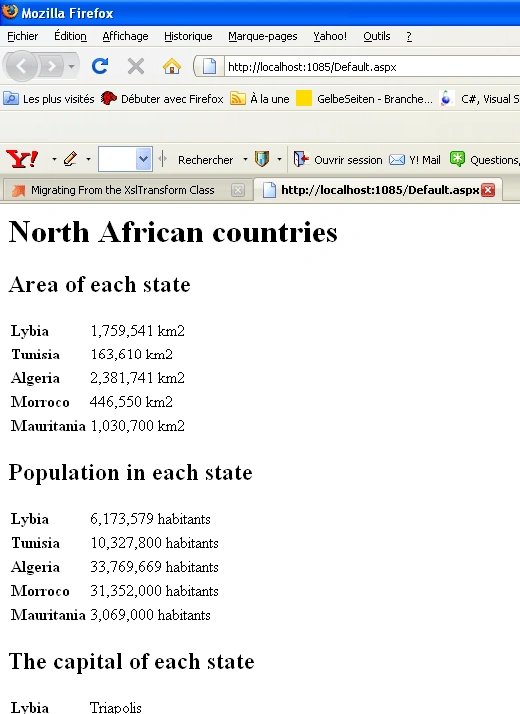The image size is (520, 714).
Task: Open the Marque-pages menu
Action: tap(263, 36)
